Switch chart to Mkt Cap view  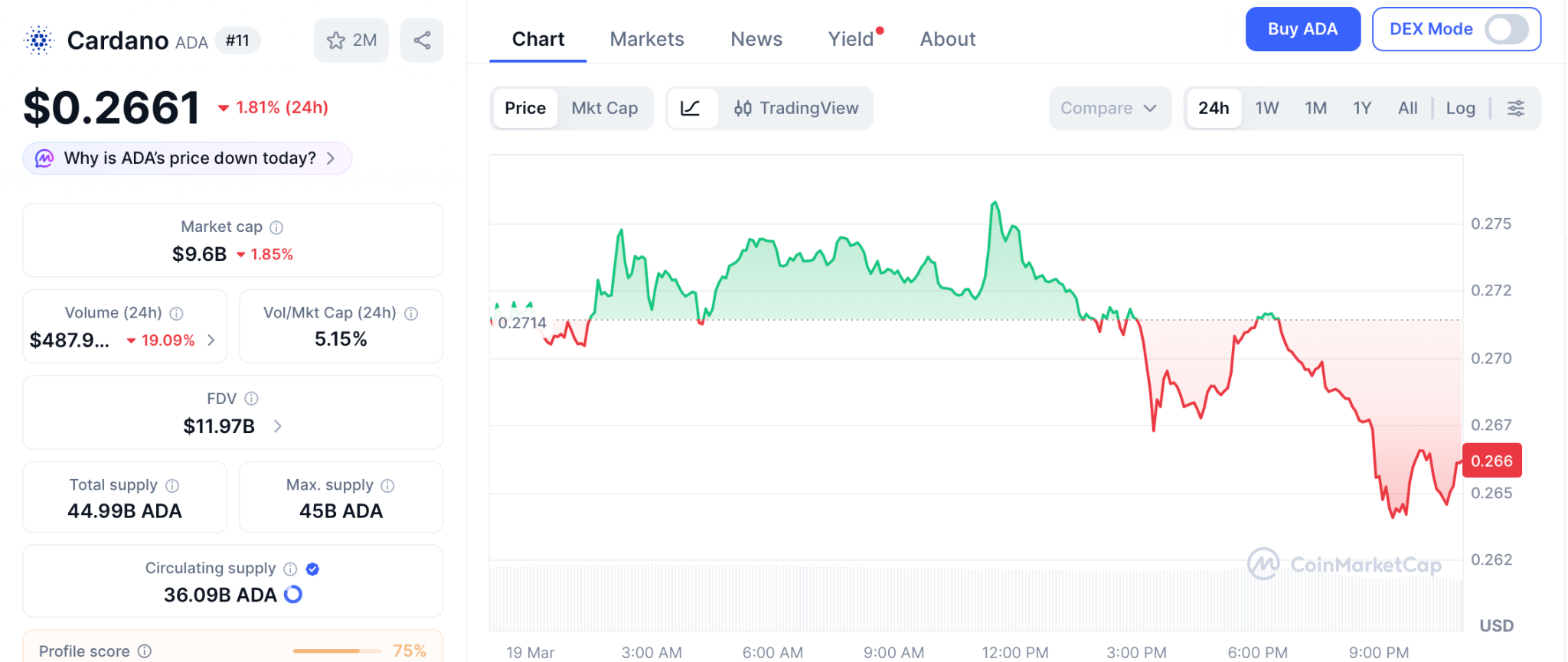click(x=604, y=109)
